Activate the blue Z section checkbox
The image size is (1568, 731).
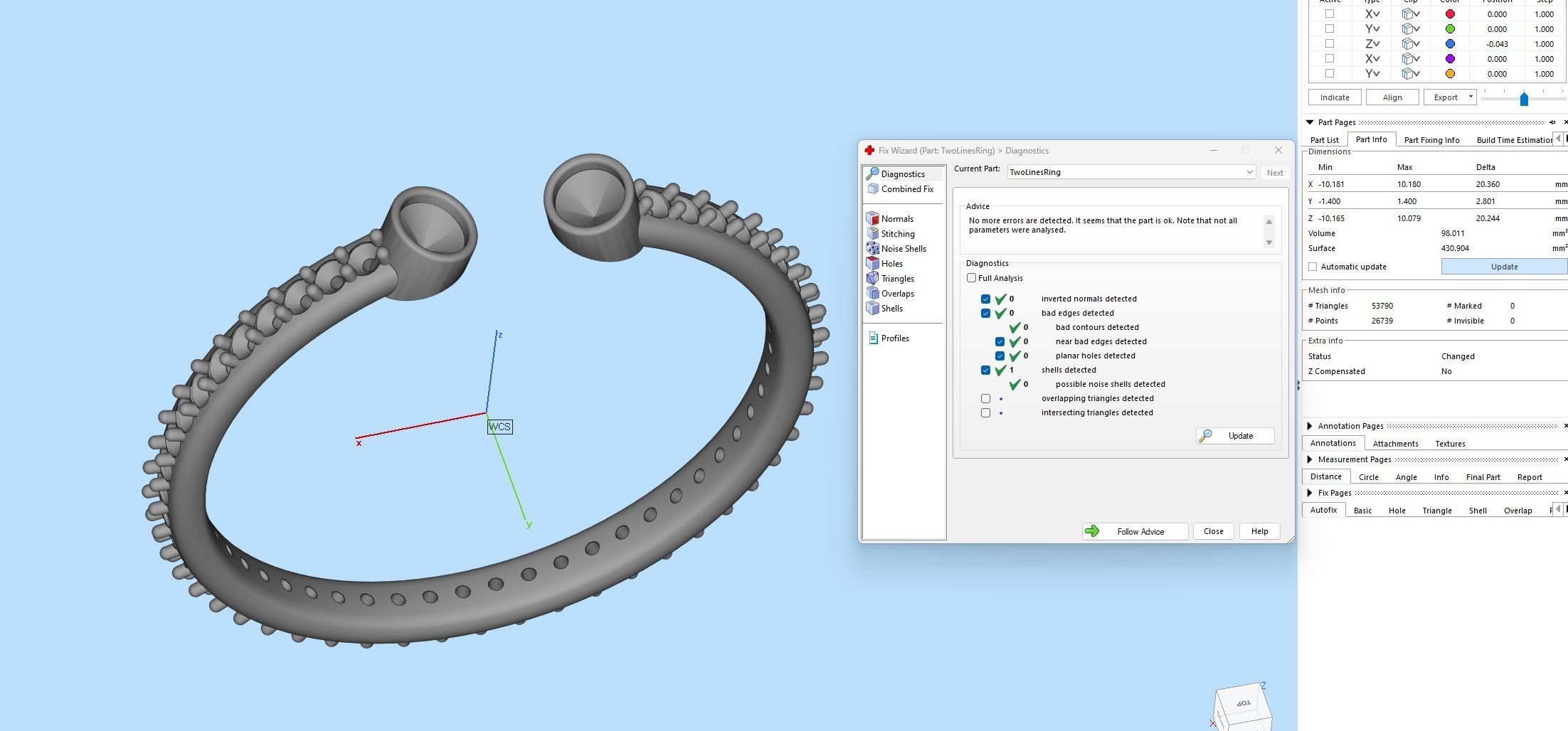[x=1329, y=43]
